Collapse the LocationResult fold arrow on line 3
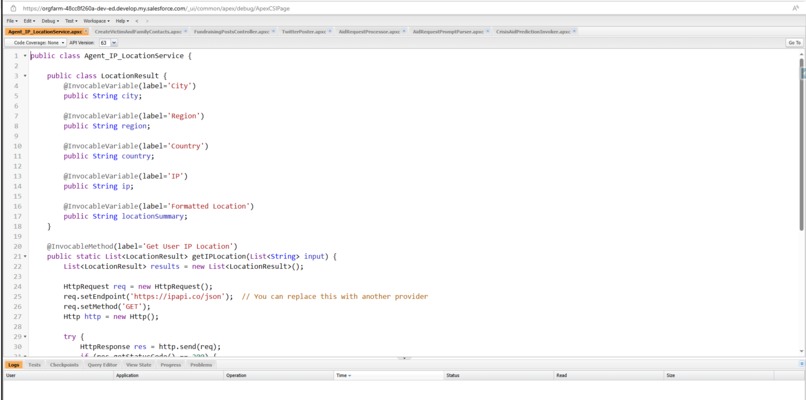 point(25,76)
